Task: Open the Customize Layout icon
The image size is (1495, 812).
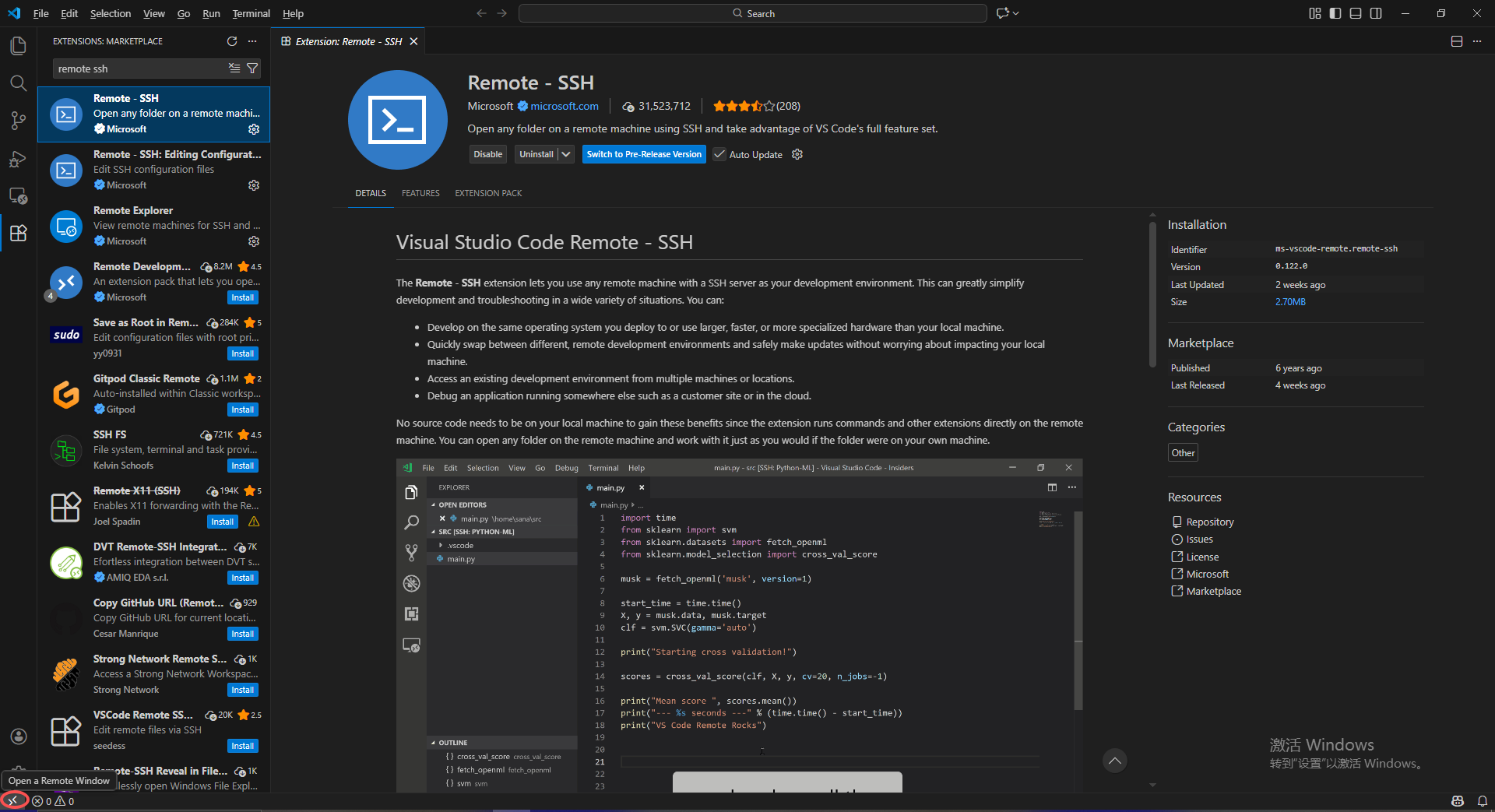Action: tap(1315, 13)
